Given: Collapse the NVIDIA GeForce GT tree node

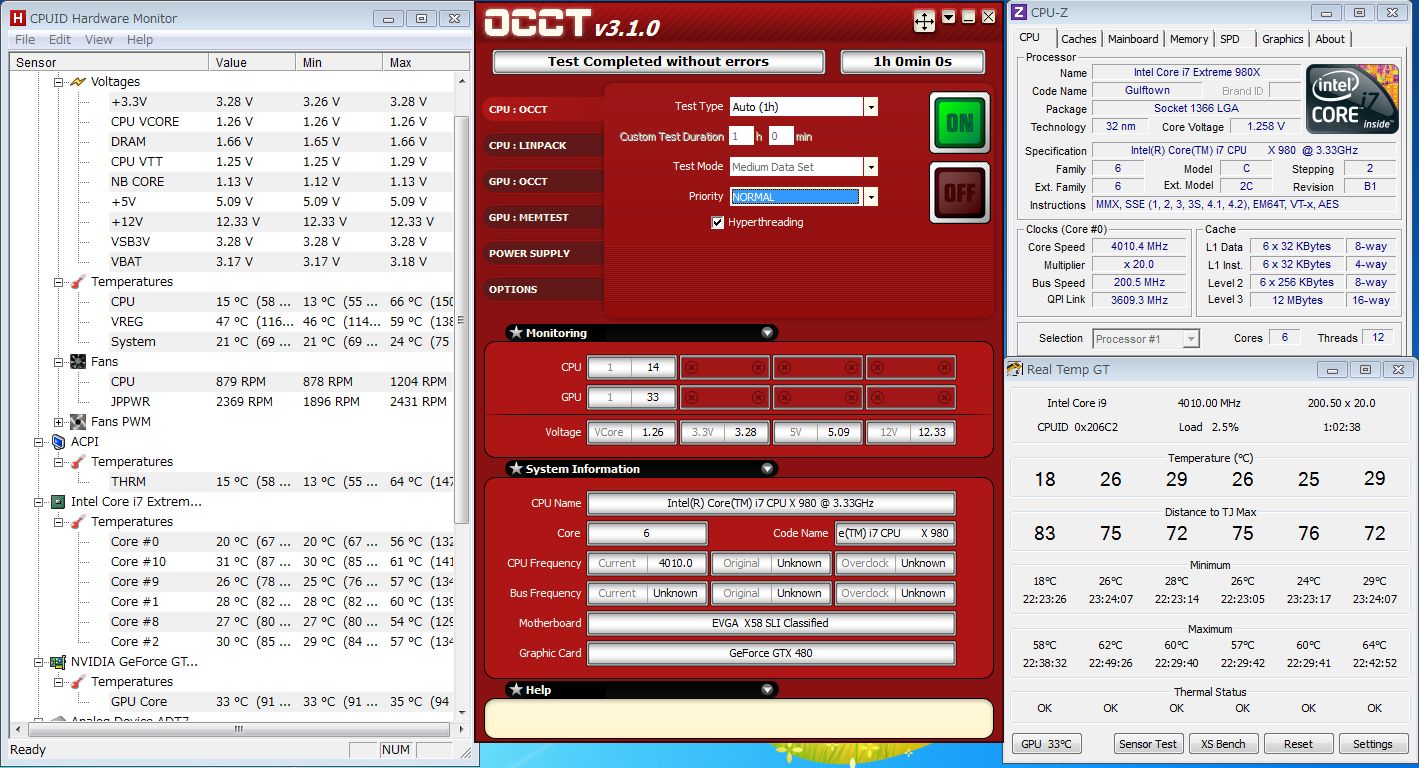Looking at the screenshot, I should pos(39,662).
